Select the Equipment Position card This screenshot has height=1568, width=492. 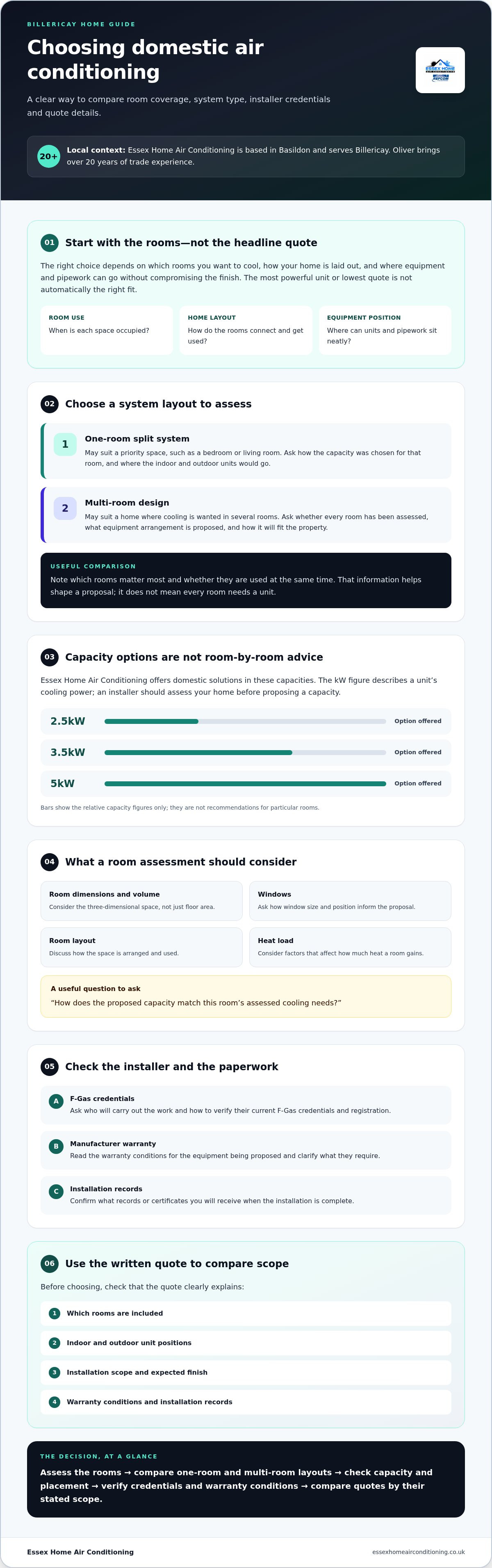coord(385,330)
